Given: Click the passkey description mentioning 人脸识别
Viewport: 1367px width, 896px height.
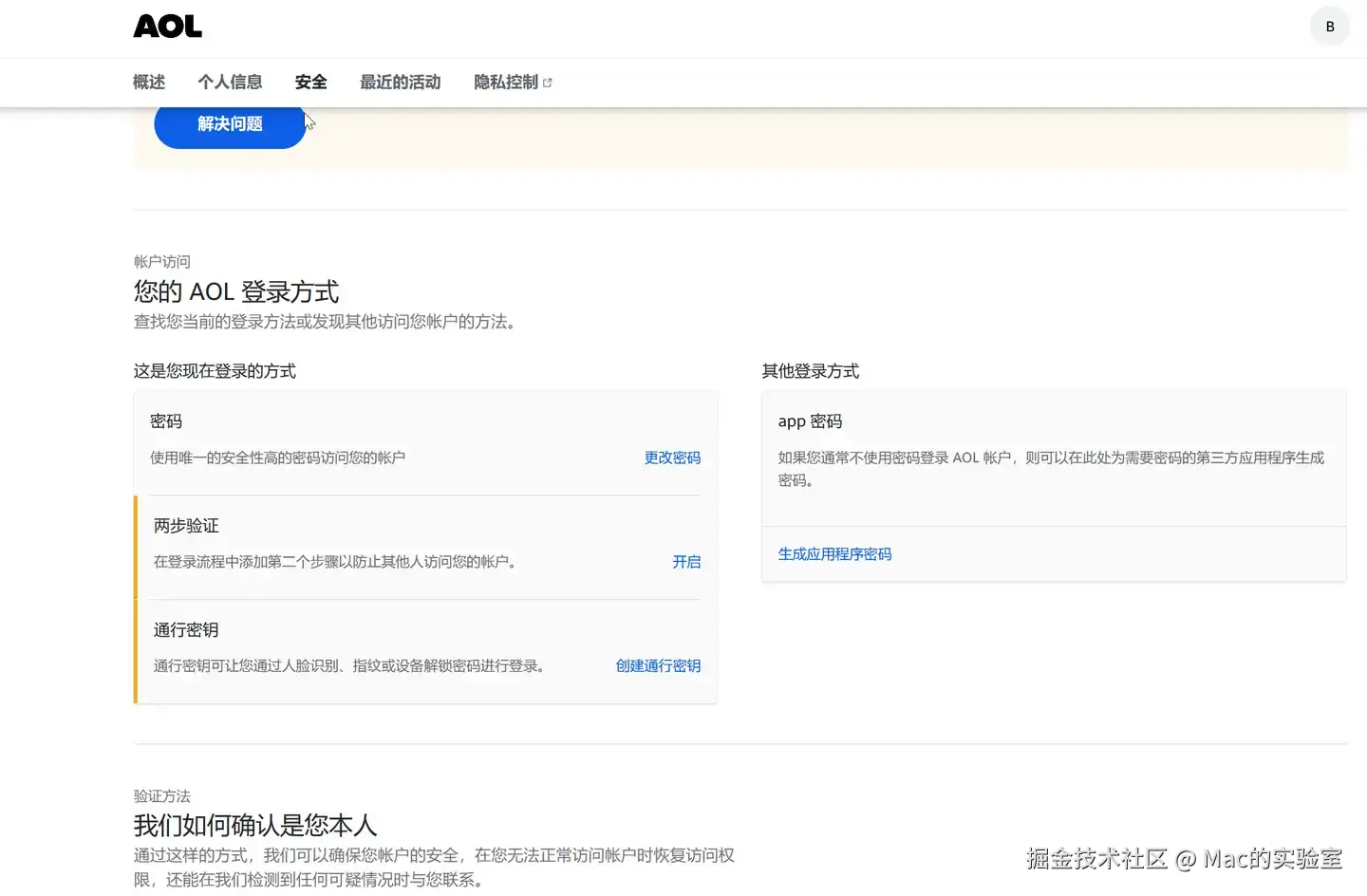Looking at the screenshot, I should click(x=352, y=666).
